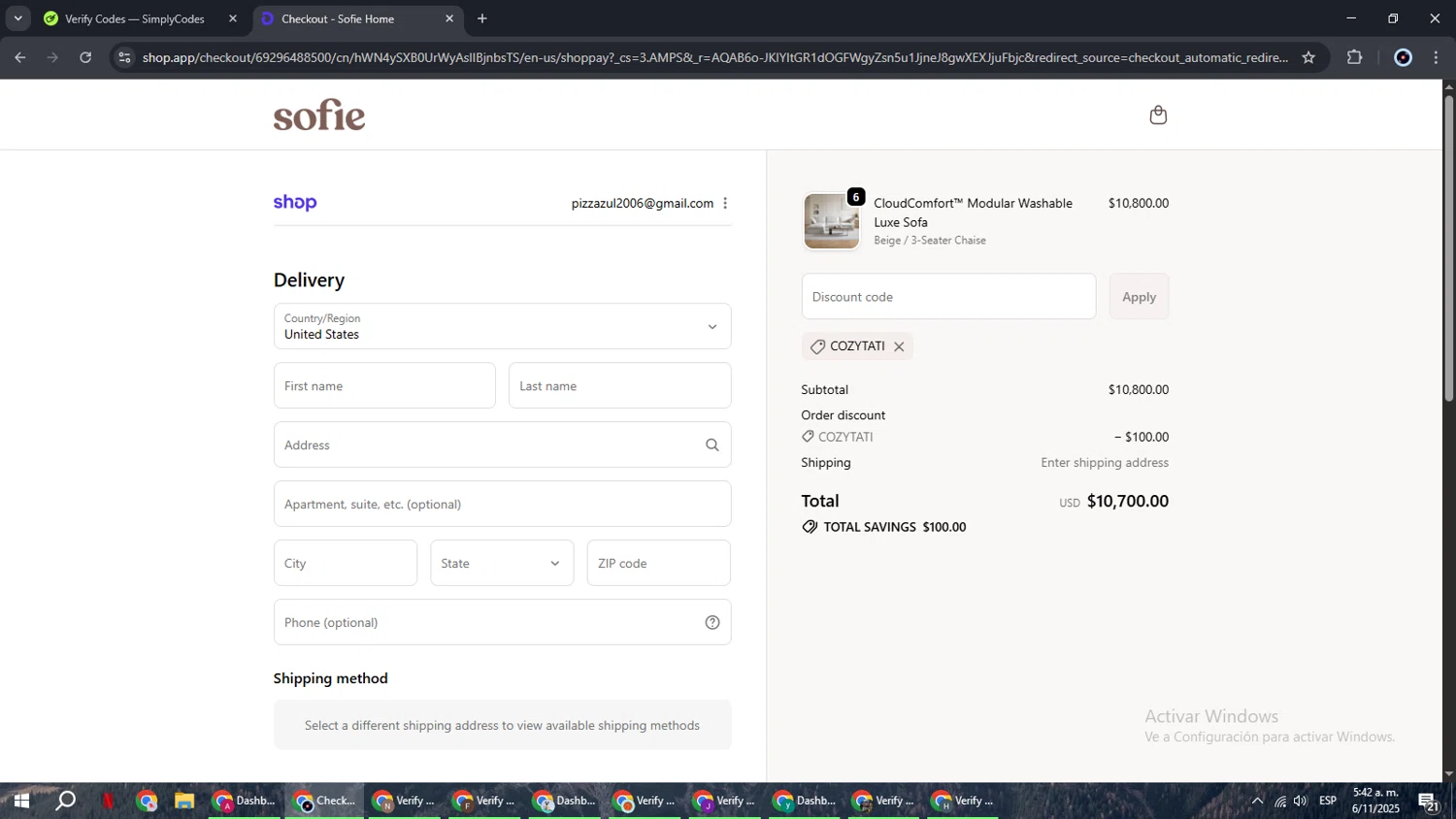Click the Beige / 3-Seater Chaise variant text
Screen dimensions: 1456x819
pyautogui.click(x=930, y=241)
